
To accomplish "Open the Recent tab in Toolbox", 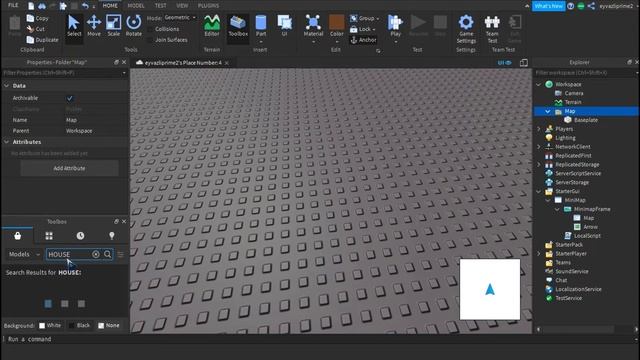I will click(80, 236).
